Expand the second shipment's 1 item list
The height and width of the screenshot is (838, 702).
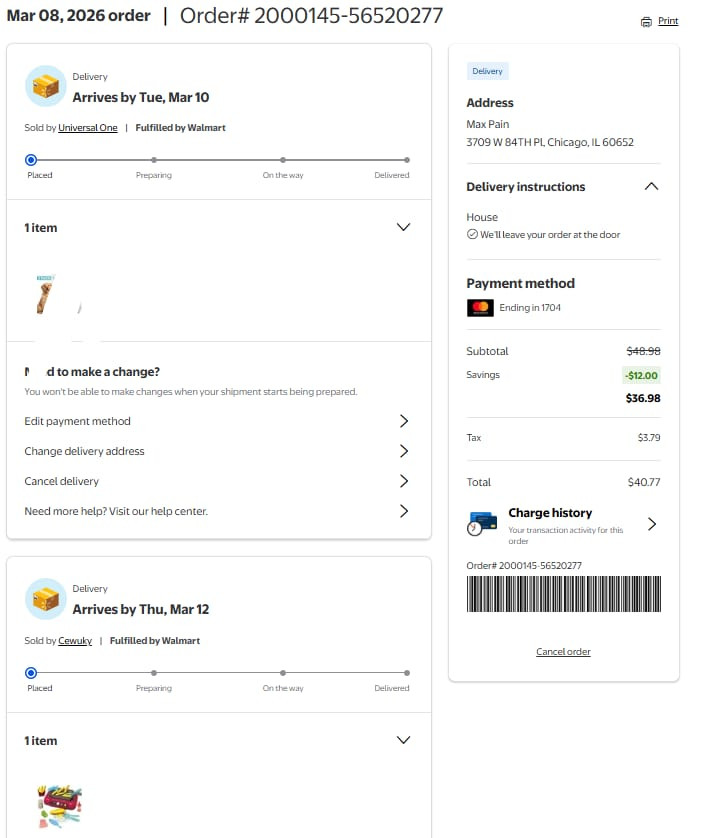(403, 740)
